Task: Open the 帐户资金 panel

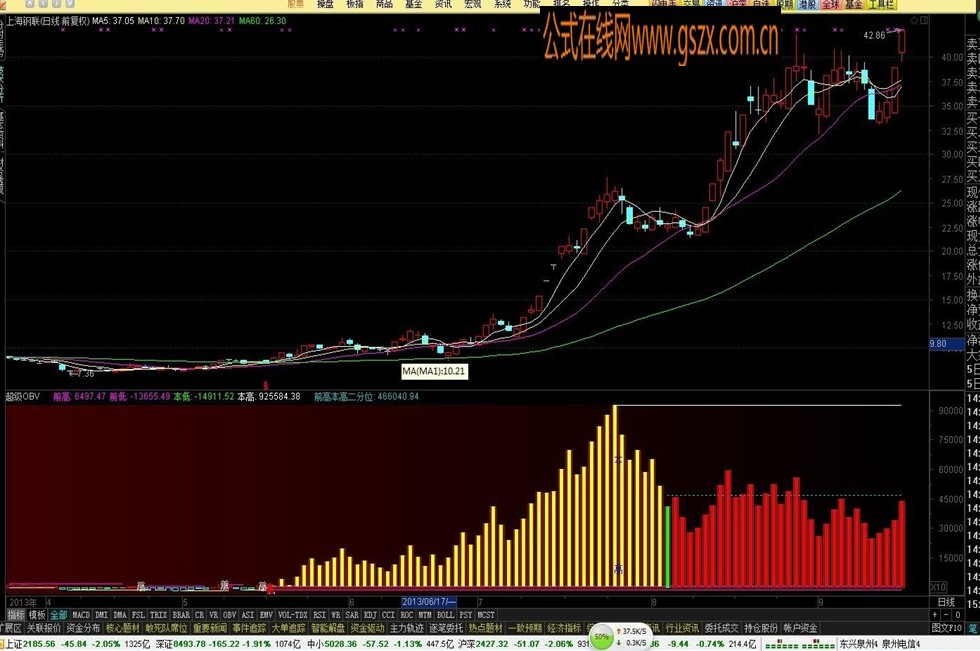Action: point(800,627)
